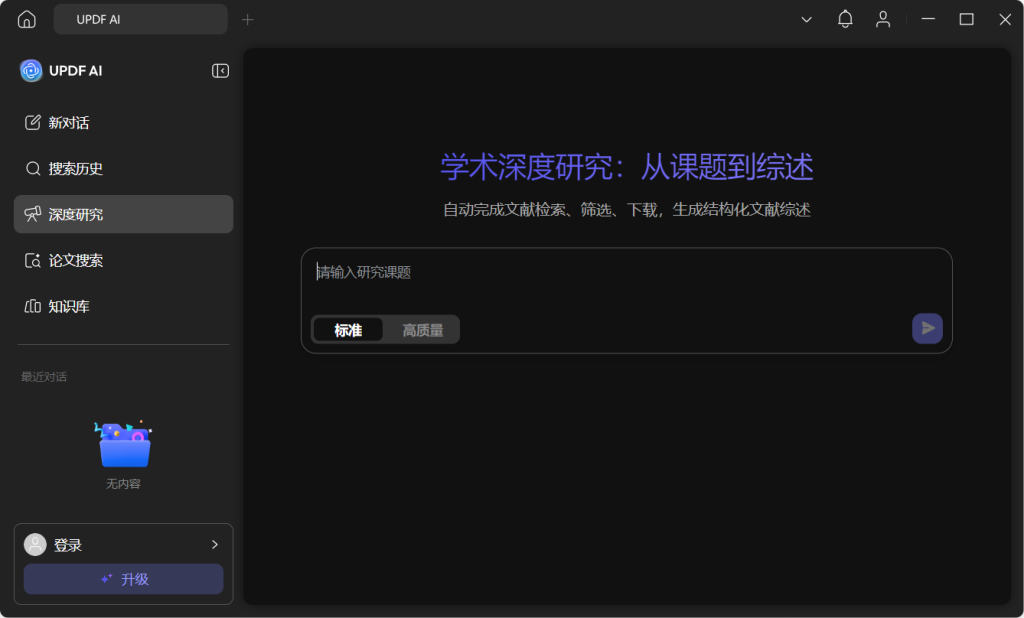Open the notifications bell
1024x618 pixels.
click(845, 19)
